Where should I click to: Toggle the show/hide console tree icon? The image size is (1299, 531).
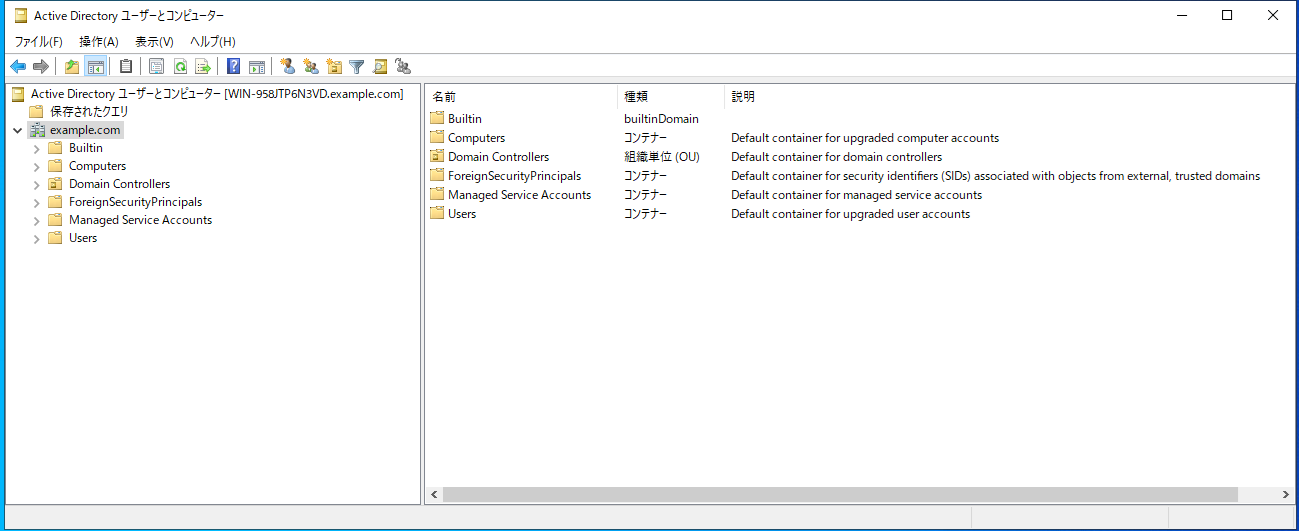(x=95, y=67)
